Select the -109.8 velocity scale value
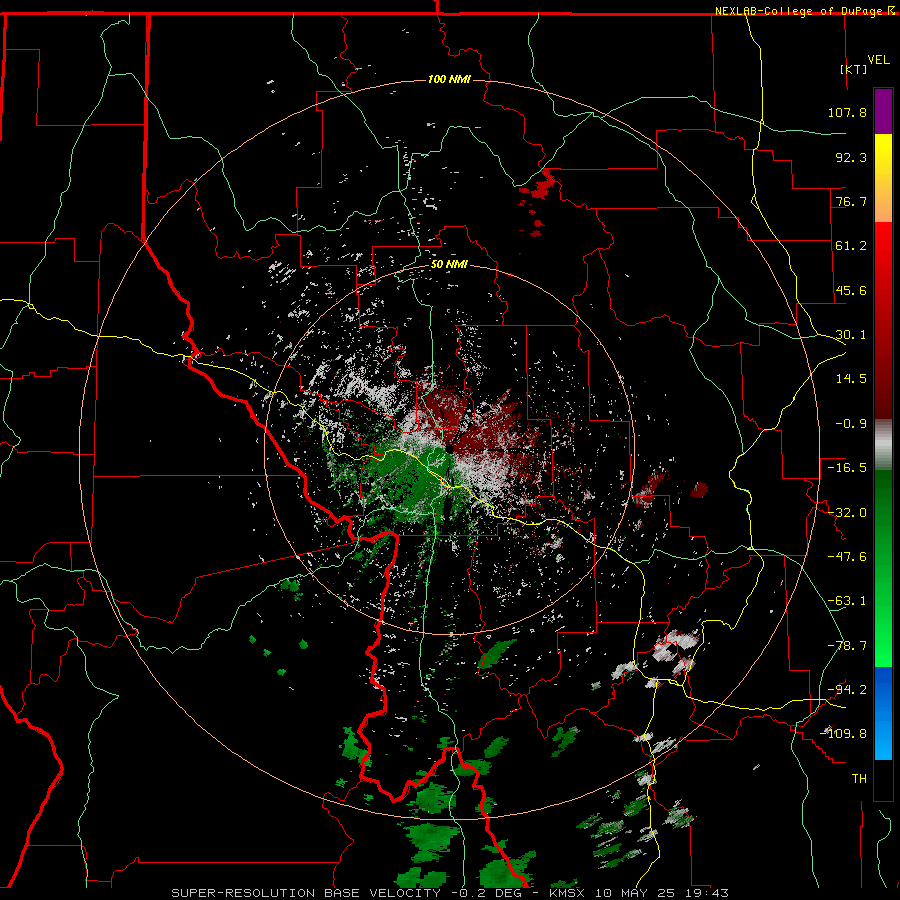The width and height of the screenshot is (900, 900). click(x=843, y=734)
